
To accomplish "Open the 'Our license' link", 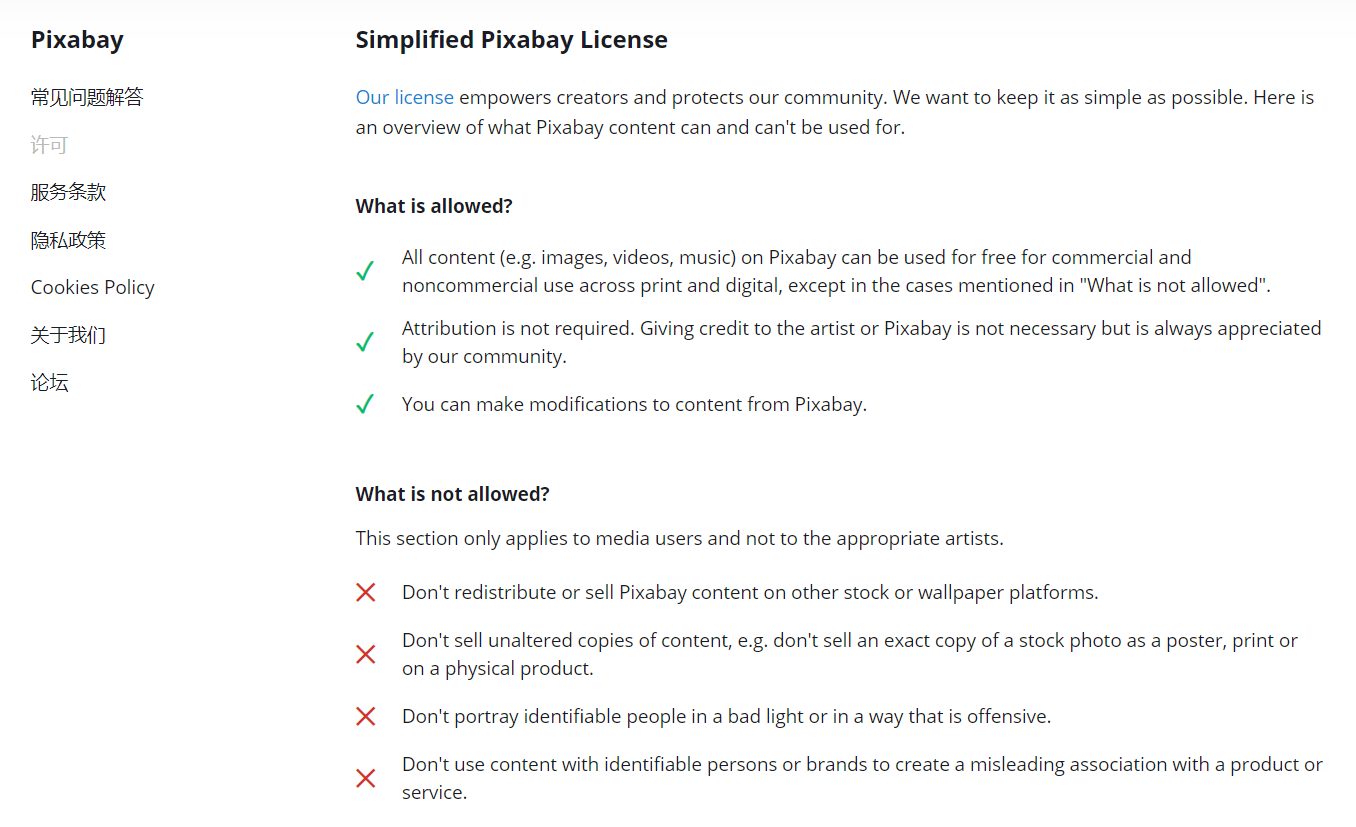I will tap(405, 97).
